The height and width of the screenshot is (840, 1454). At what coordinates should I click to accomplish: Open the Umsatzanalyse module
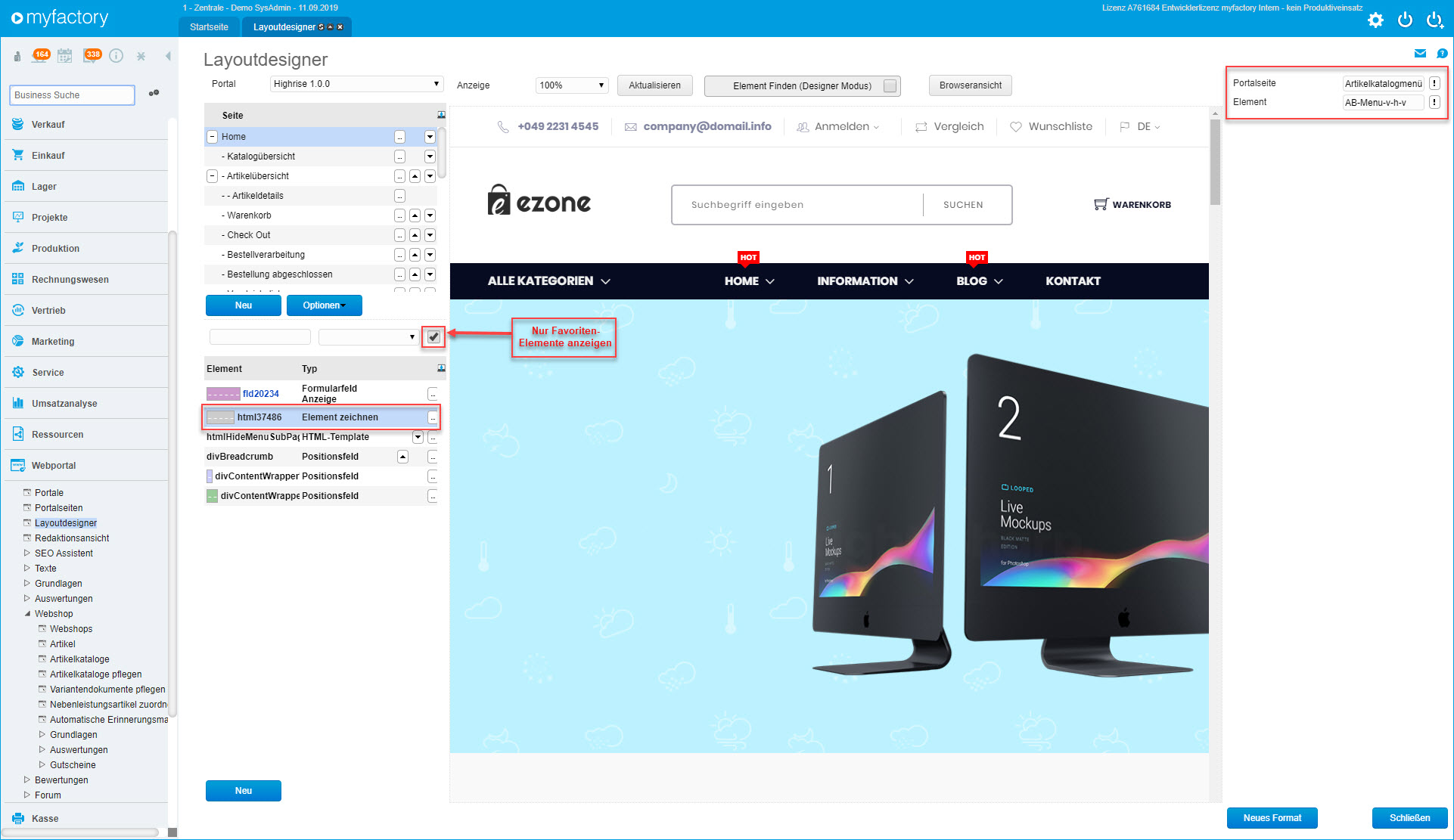coord(86,403)
